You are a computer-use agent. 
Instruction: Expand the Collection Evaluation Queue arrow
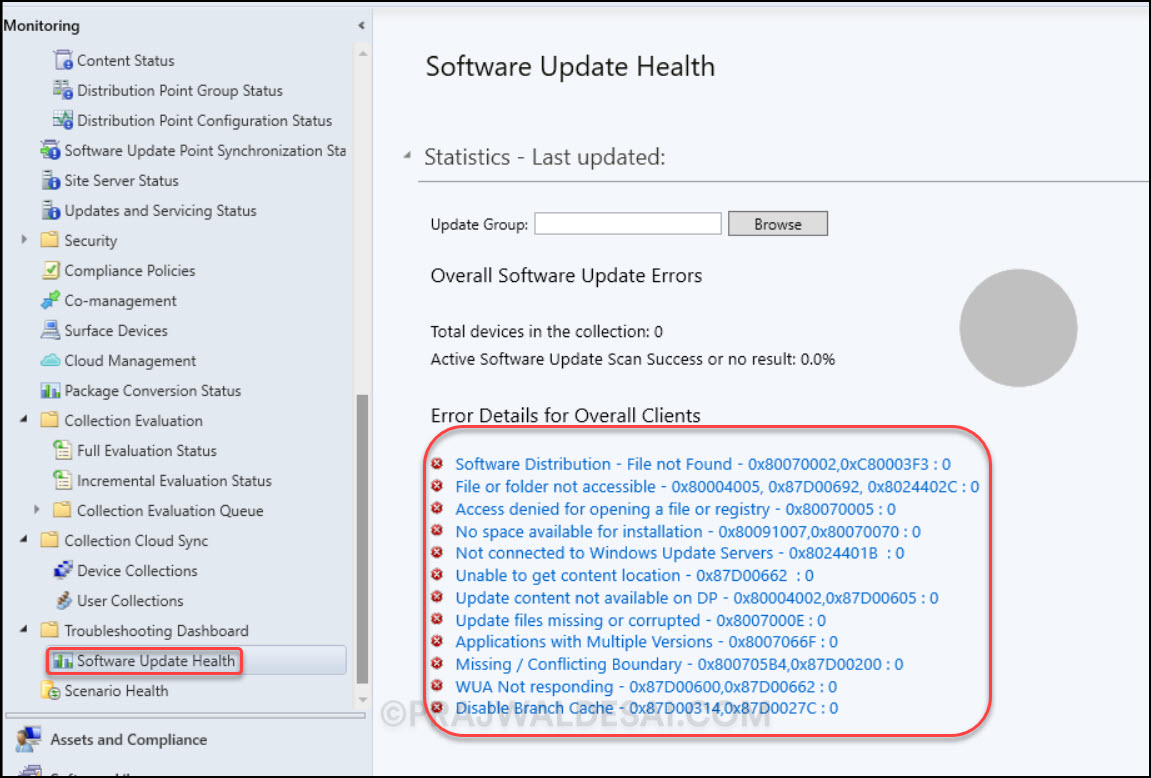point(37,509)
